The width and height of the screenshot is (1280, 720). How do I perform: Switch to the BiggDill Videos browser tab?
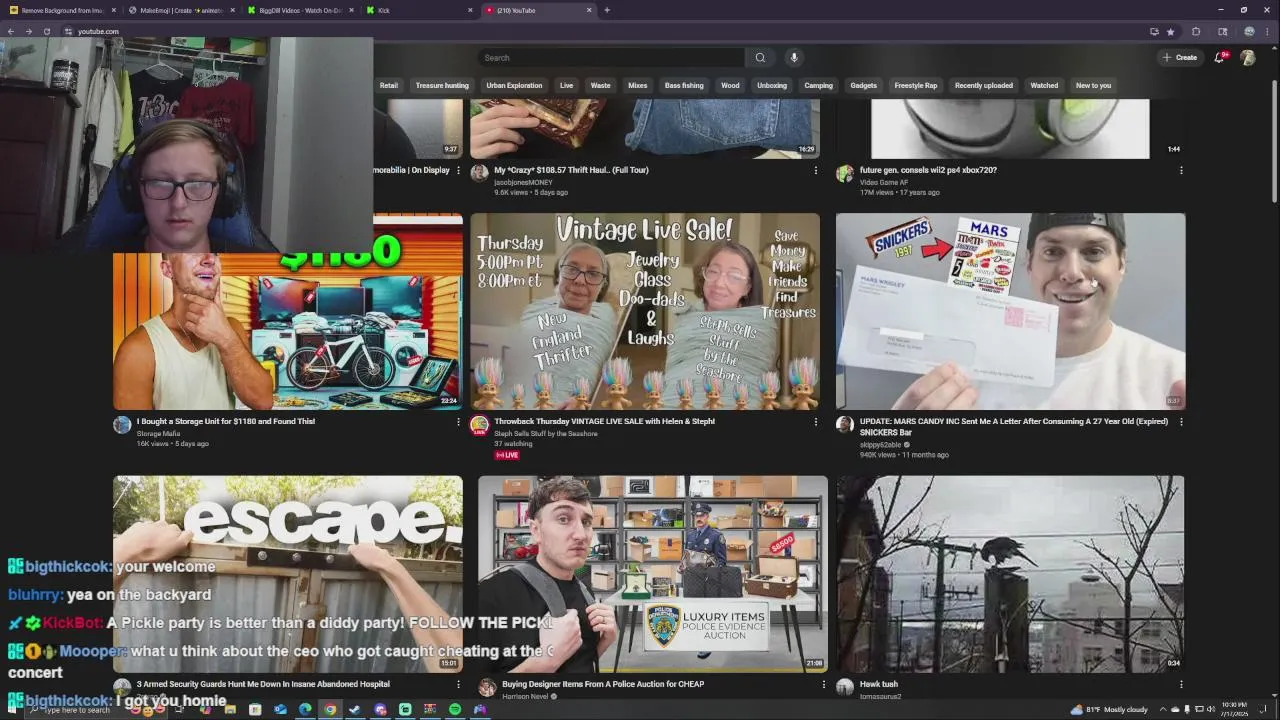pos(299,10)
